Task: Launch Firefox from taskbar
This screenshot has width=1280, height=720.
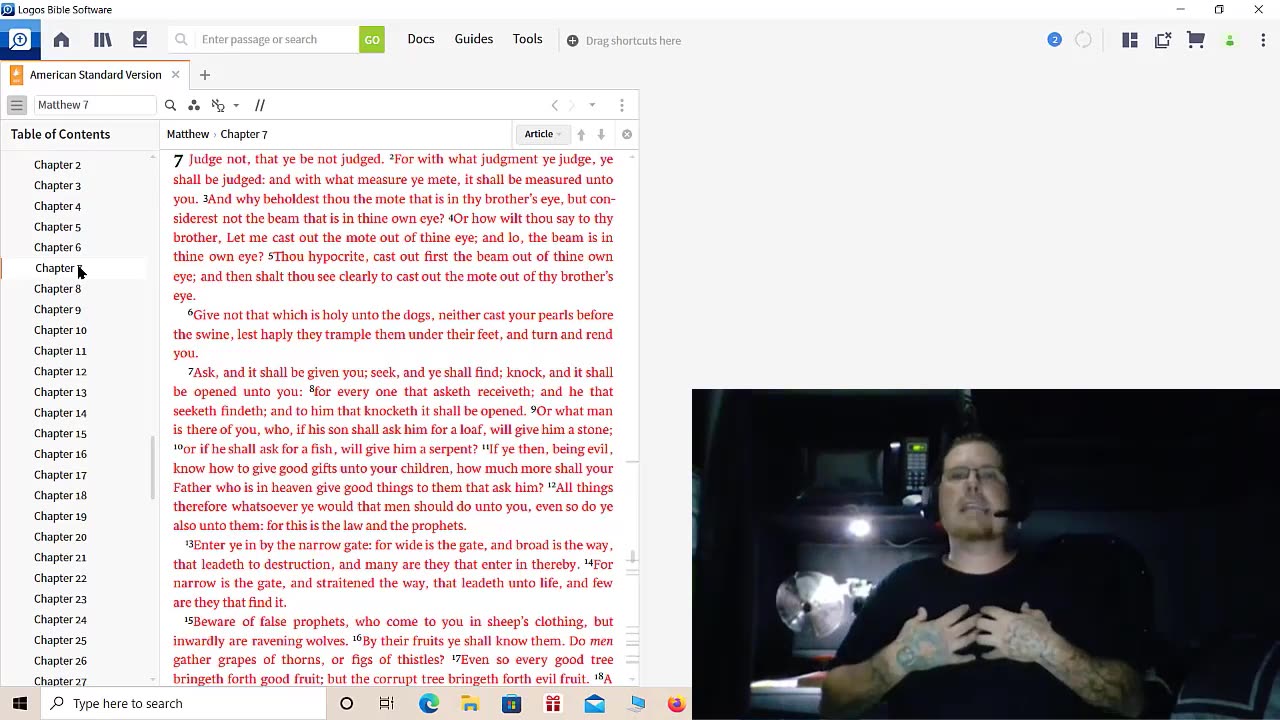Action: point(677,704)
